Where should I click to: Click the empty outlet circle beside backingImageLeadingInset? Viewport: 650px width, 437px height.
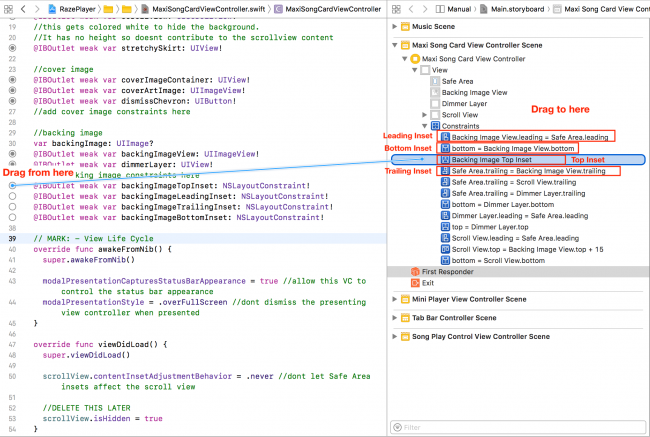pyautogui.click(x=11, y=197)
